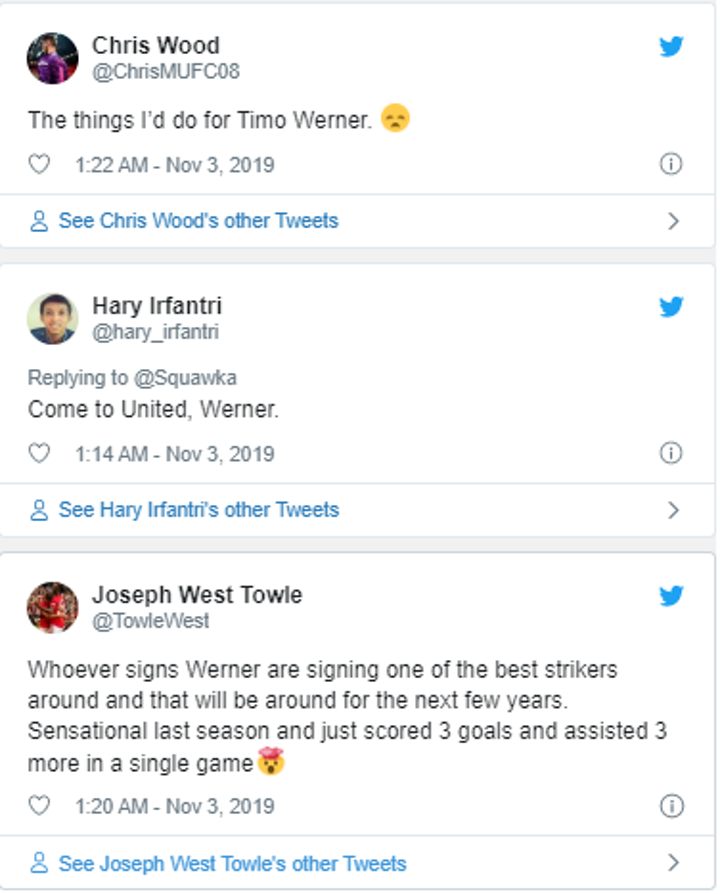Open info icon on Chris Wood's tweet
The width and height of the screenshot is (720, 894).
[x=671, y=164]
